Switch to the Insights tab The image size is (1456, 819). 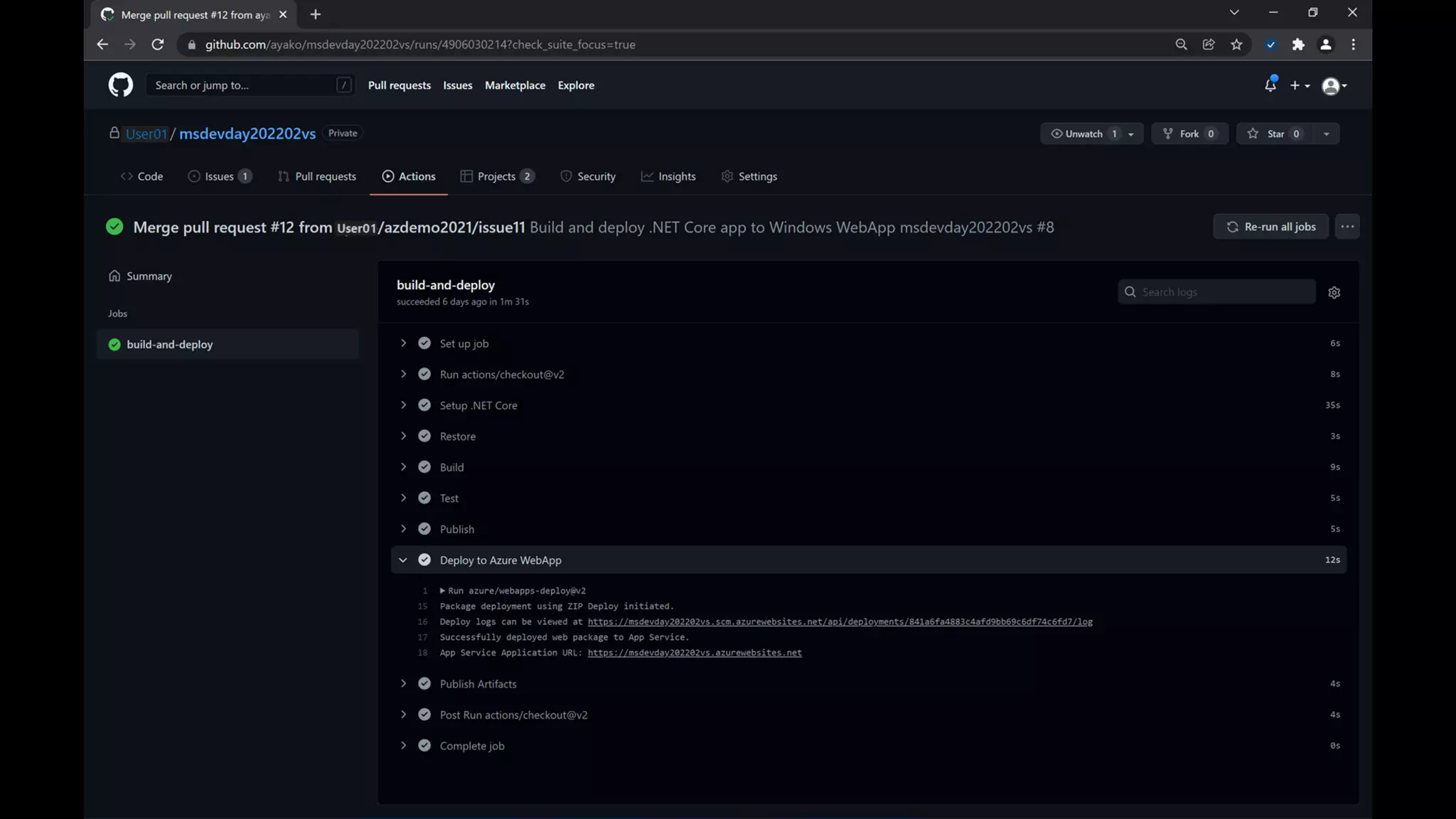pos(668,176)
